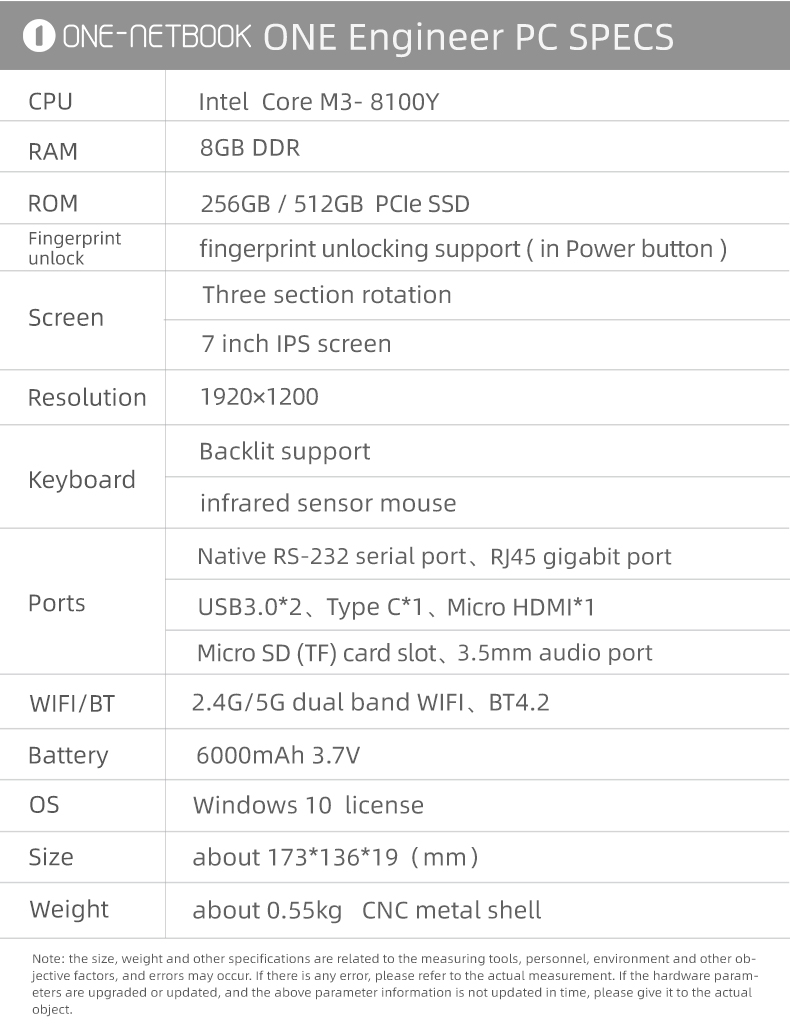Click the 256GB / 512GB PCIe SSD text
The height and width of the screenshot is (1027, 790).
[x=334, y=204]
